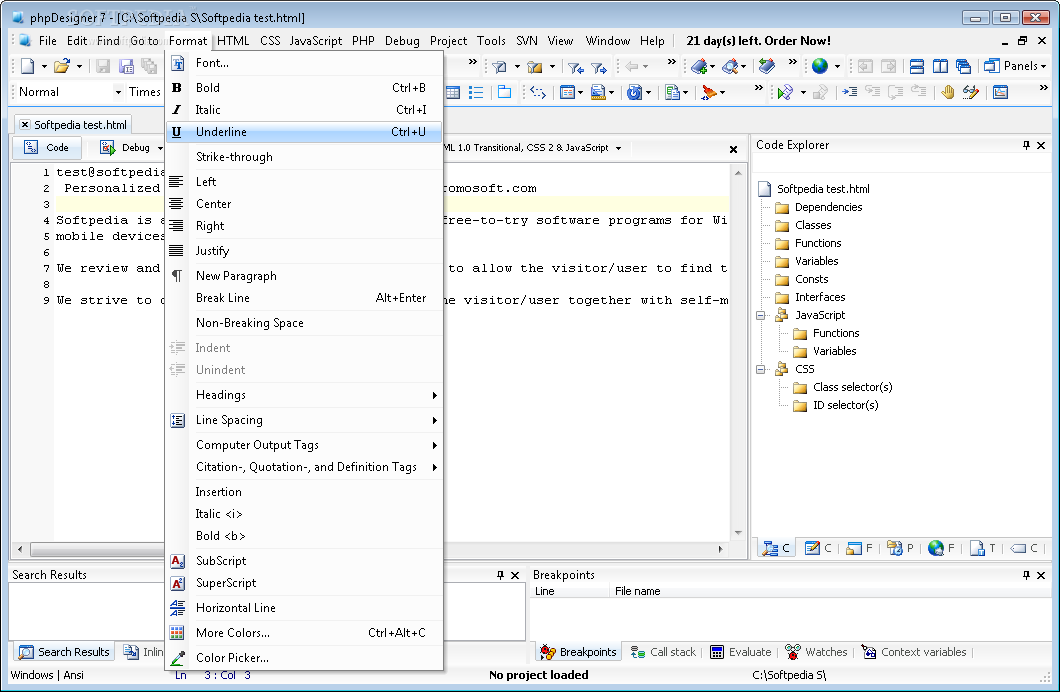The height and width of the screenshot is (692, 1060).
Task: Click the Font... menu entry
Action: coord(304,63)
